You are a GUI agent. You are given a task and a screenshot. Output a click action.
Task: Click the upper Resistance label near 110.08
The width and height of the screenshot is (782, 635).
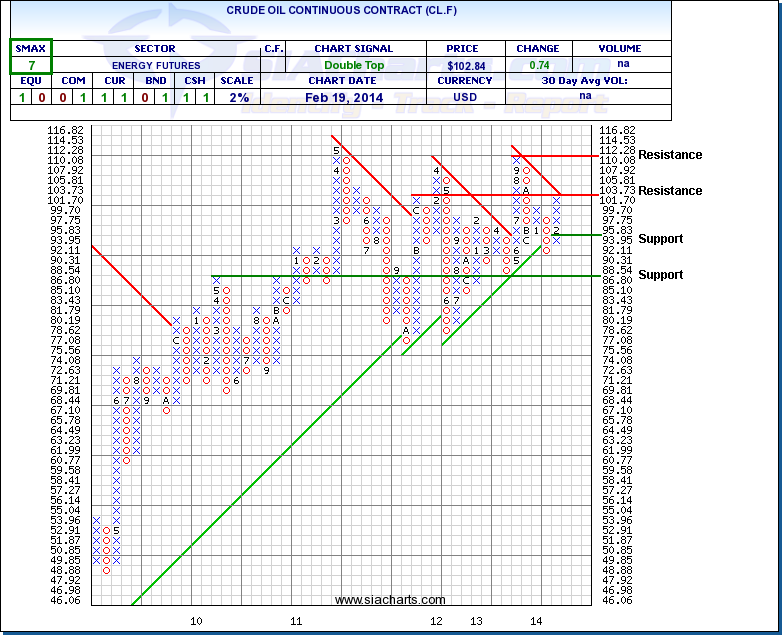[x=670, y=155]
